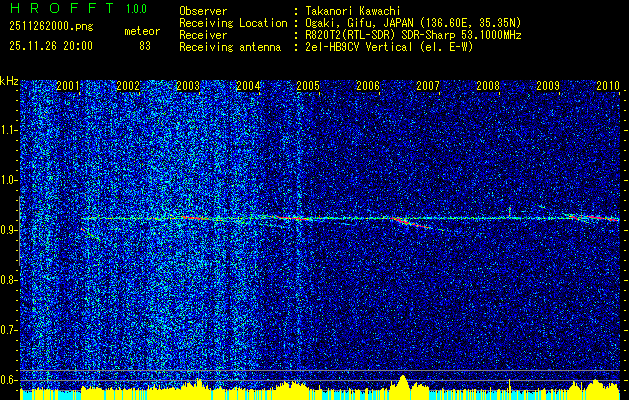This screenshot has height=400, width=629.
Task: Click the Receiver label
Action: (x=203, y=35)
